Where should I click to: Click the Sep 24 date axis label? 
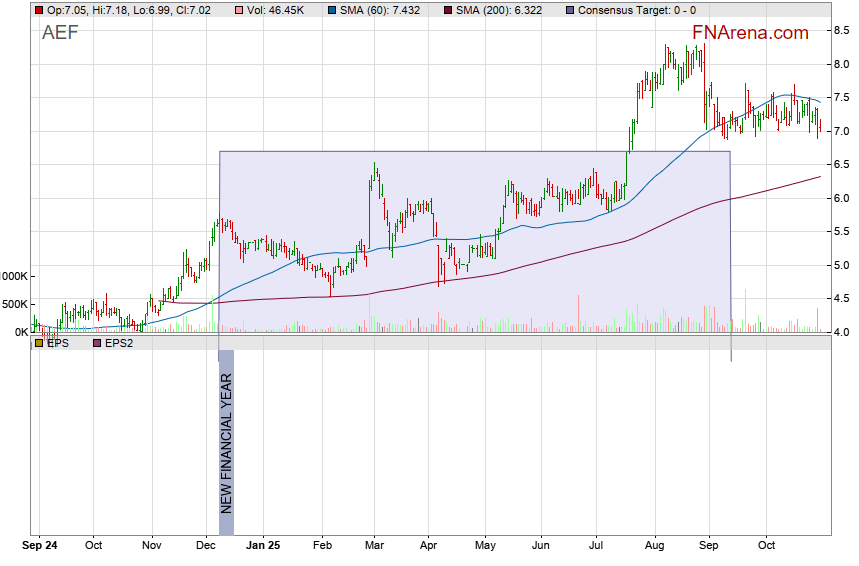(40, 546)
